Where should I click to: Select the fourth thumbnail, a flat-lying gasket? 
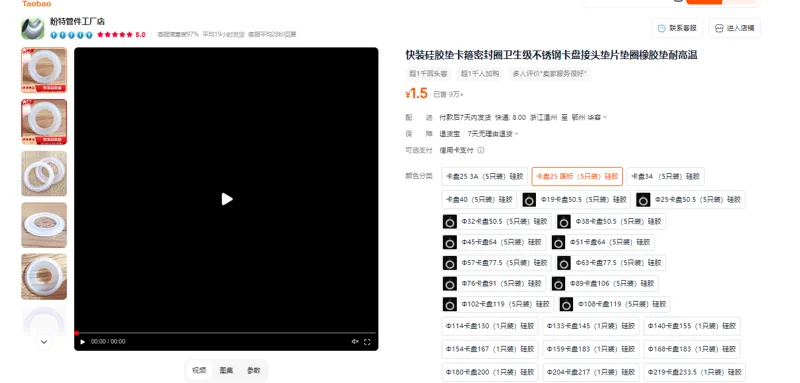(x=44, y=225)
